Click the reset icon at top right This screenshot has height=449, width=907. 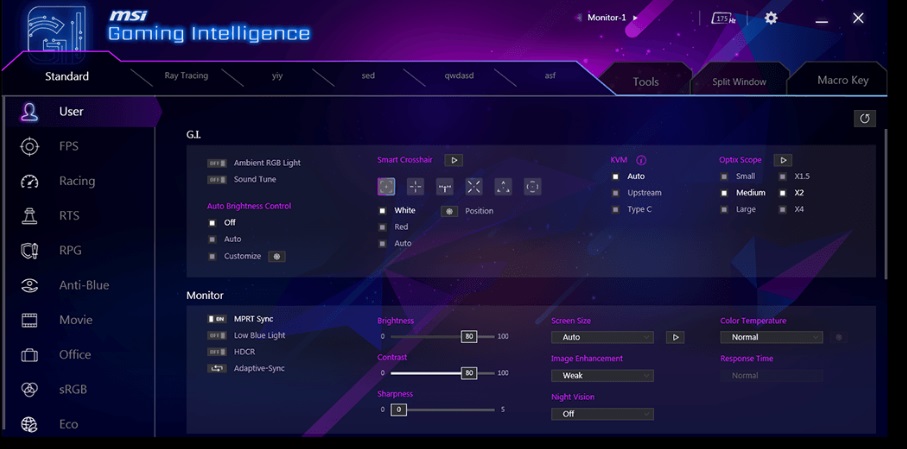864,118
